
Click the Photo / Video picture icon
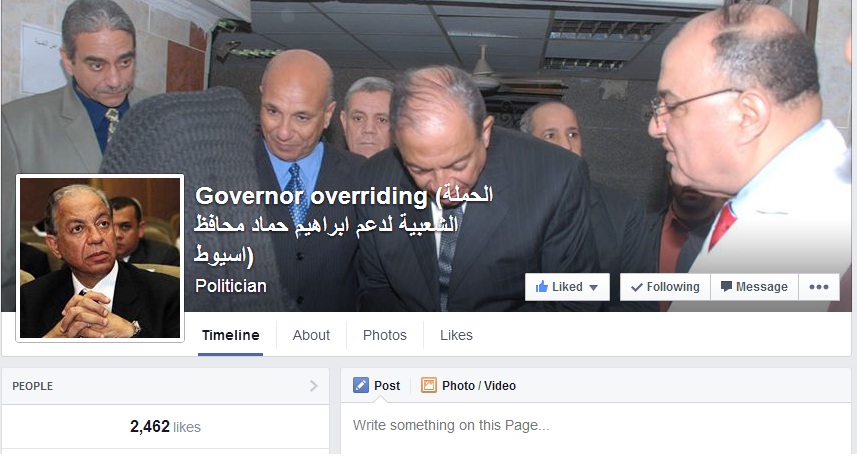(428, 385)
